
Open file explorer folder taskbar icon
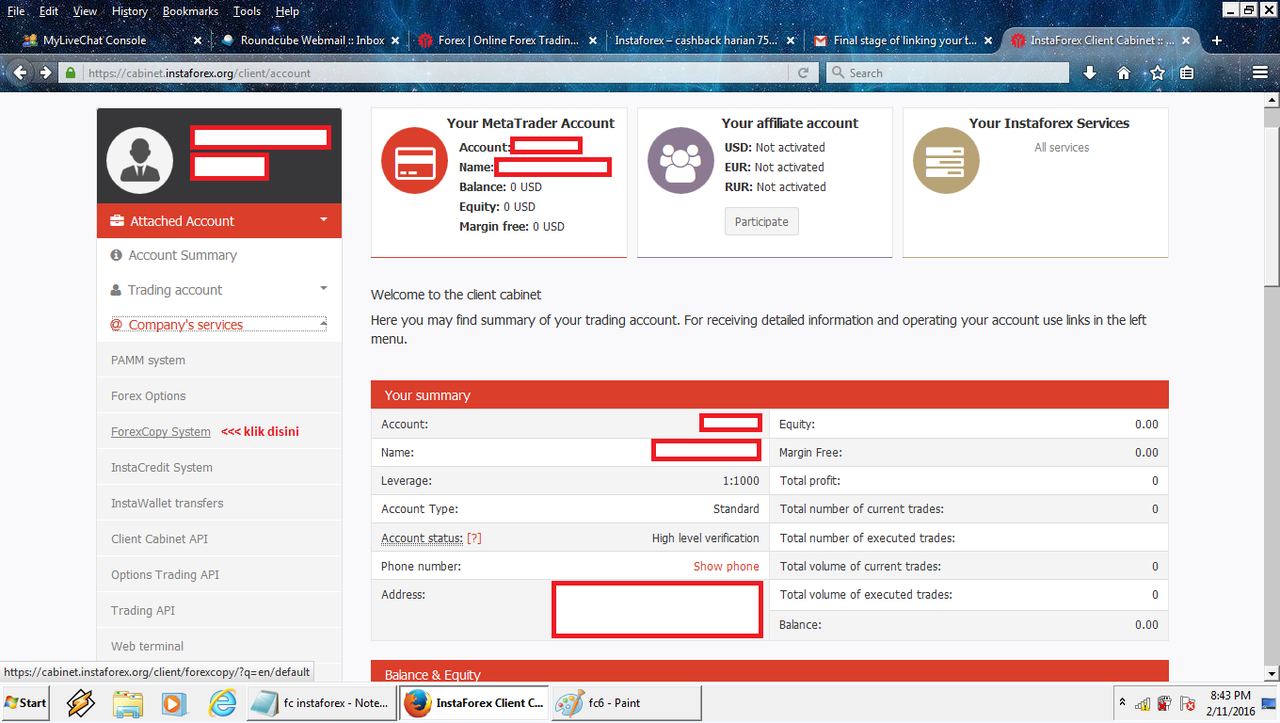tap(128, 703)
